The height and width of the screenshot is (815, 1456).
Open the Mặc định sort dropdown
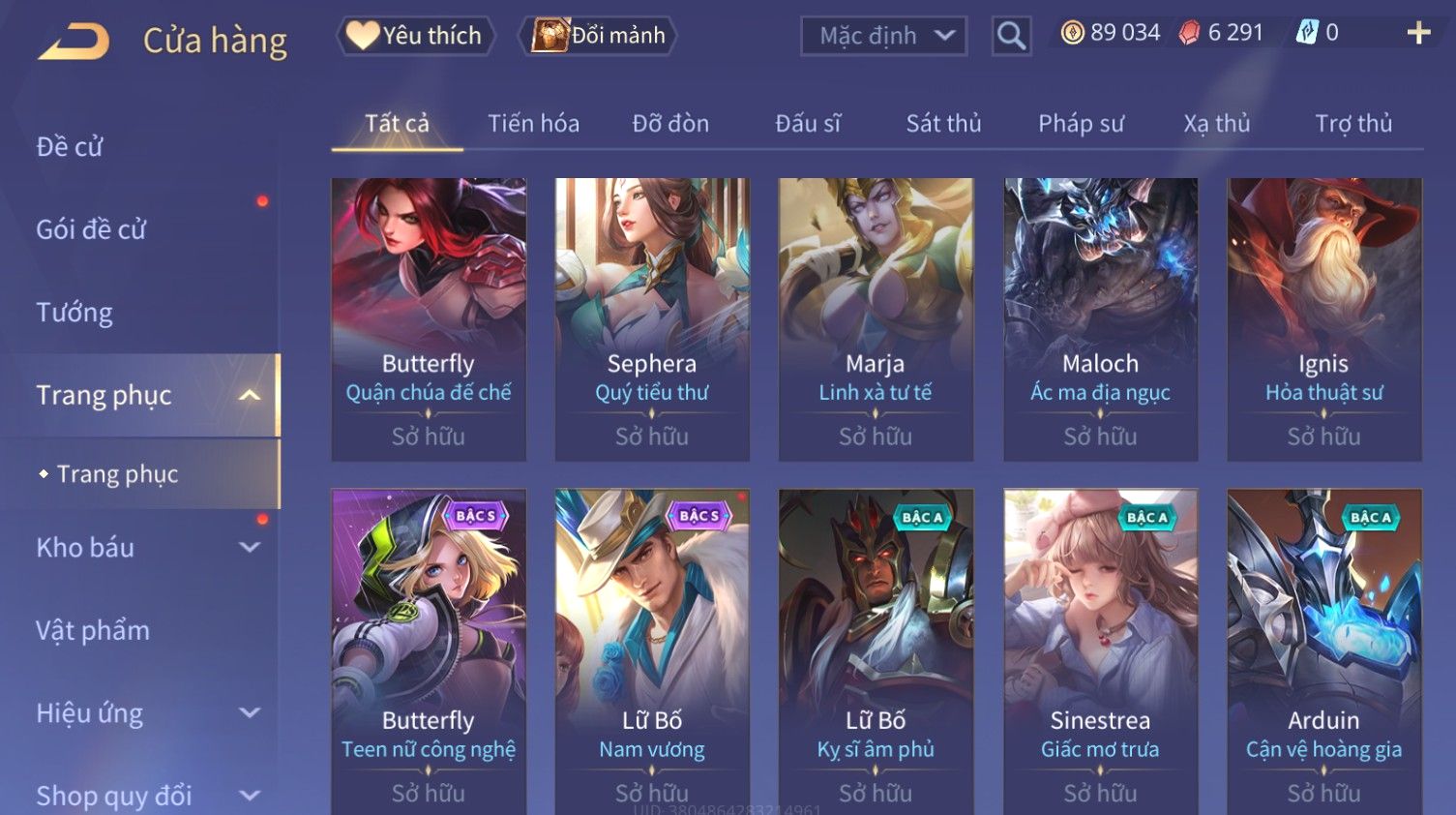coord(883,36)
